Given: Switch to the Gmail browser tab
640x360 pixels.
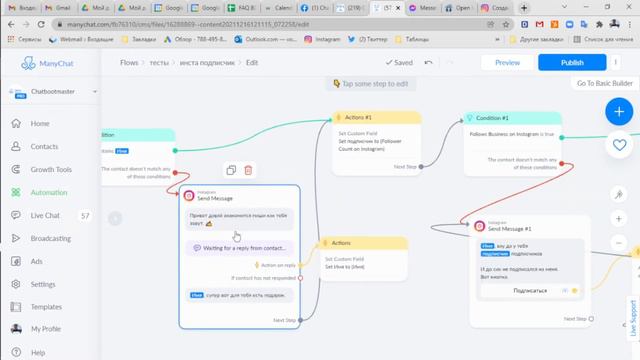Looking at the screenshot, I should pos(58,8).
